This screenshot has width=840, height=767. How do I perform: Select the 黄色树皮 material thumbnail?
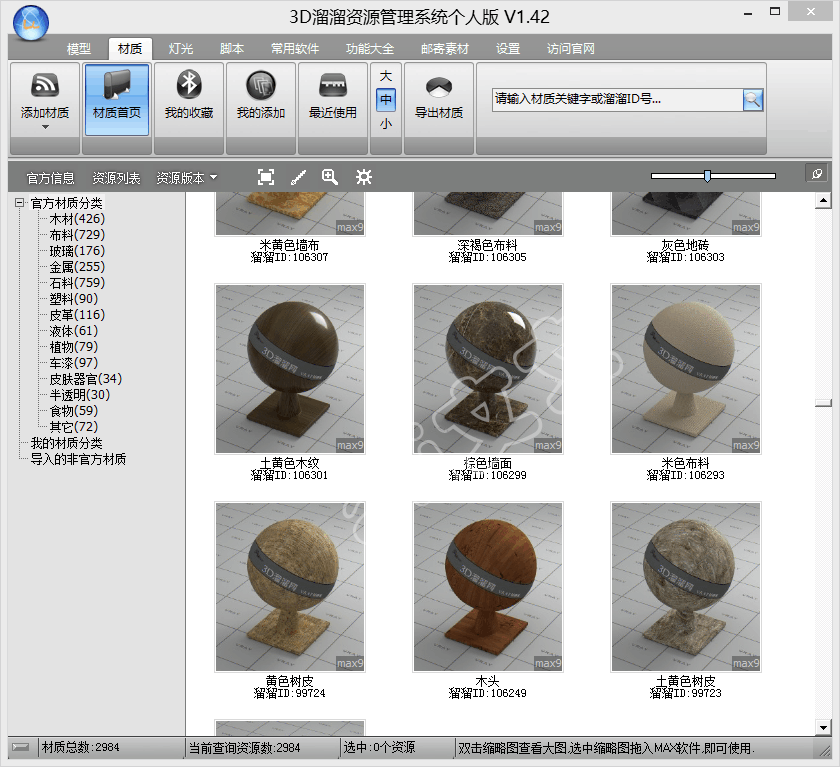pos(290,587)
